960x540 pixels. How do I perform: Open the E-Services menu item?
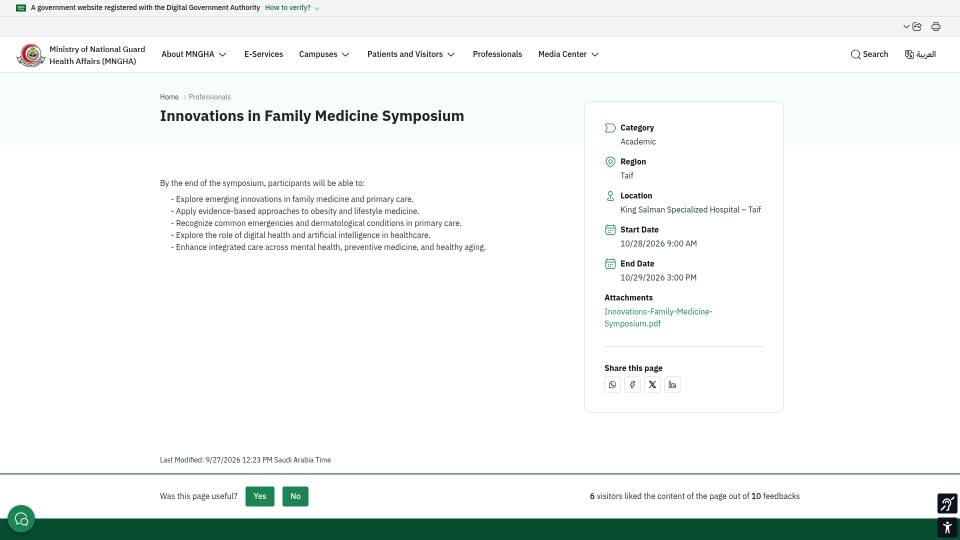tap(263, 54)
